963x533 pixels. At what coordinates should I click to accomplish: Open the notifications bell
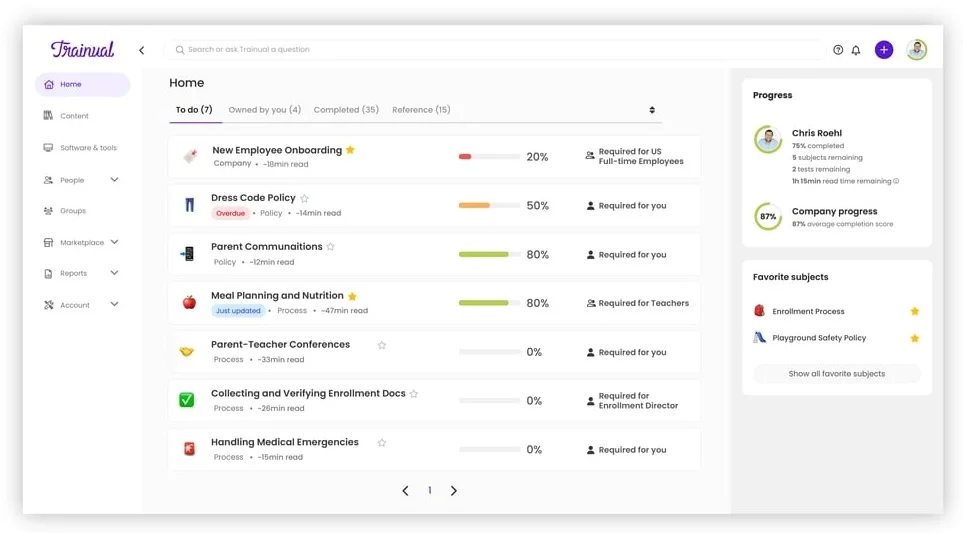[x=856, y=50]
